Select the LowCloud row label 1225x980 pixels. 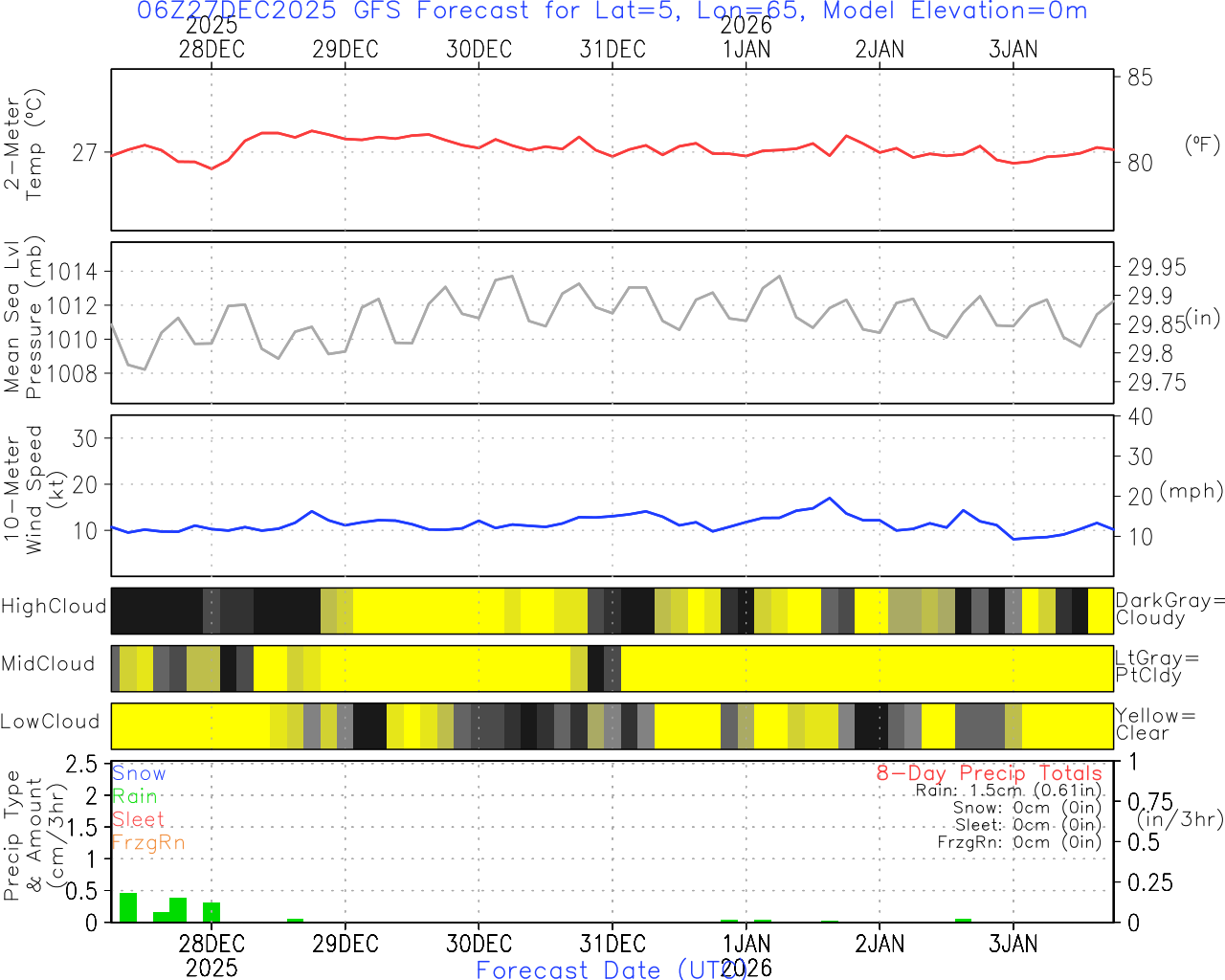coord(50,723)
